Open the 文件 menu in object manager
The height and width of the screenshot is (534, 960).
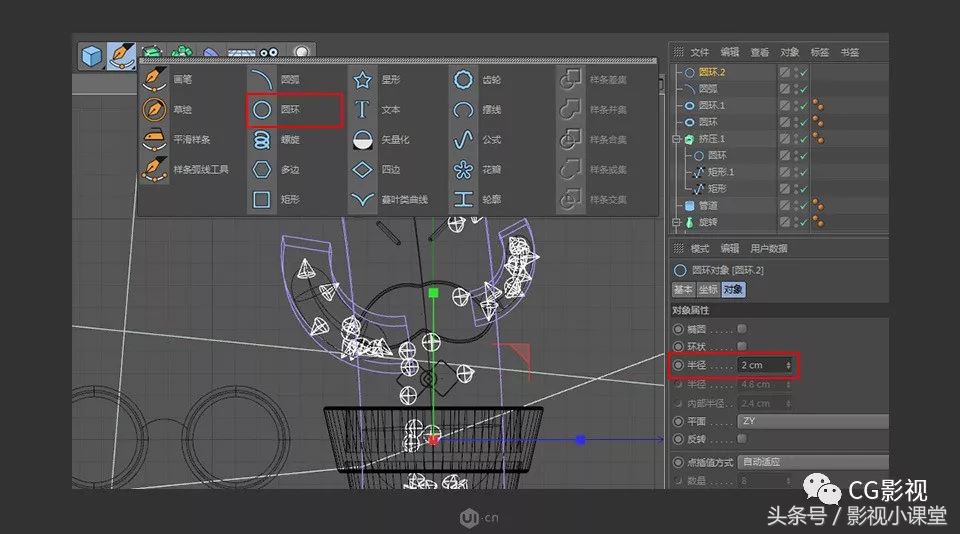pos(699,53)
